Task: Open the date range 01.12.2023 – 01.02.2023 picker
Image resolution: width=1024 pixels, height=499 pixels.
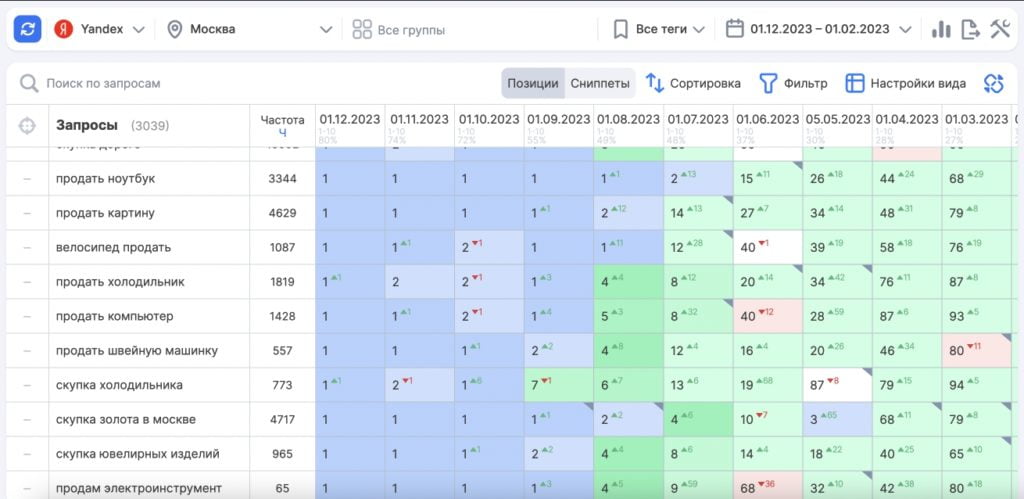Action: tap(819, 29)
